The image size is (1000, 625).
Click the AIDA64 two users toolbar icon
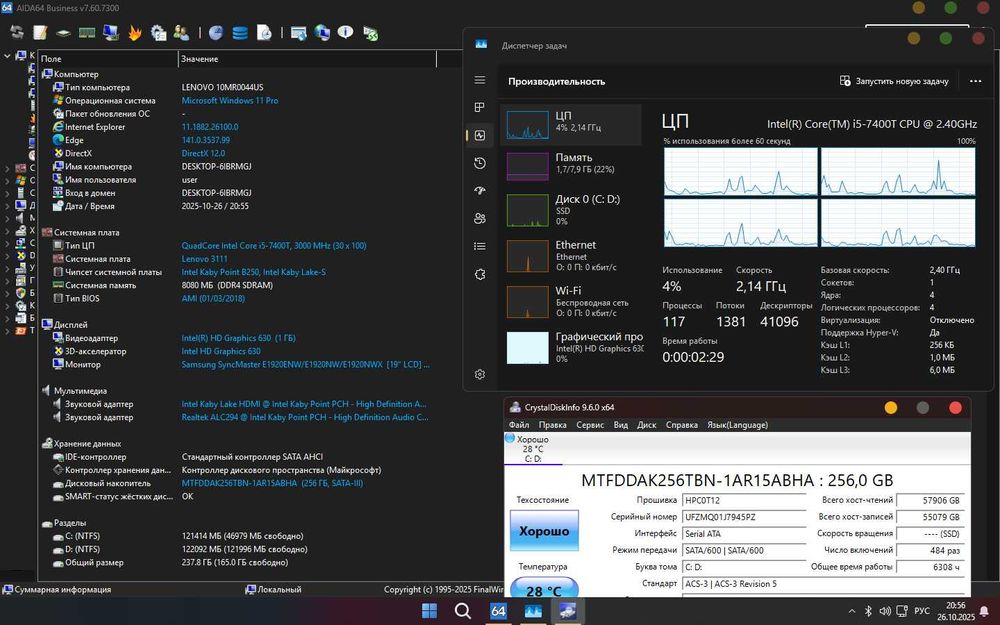pyautogui.click(x=181, y=32)
